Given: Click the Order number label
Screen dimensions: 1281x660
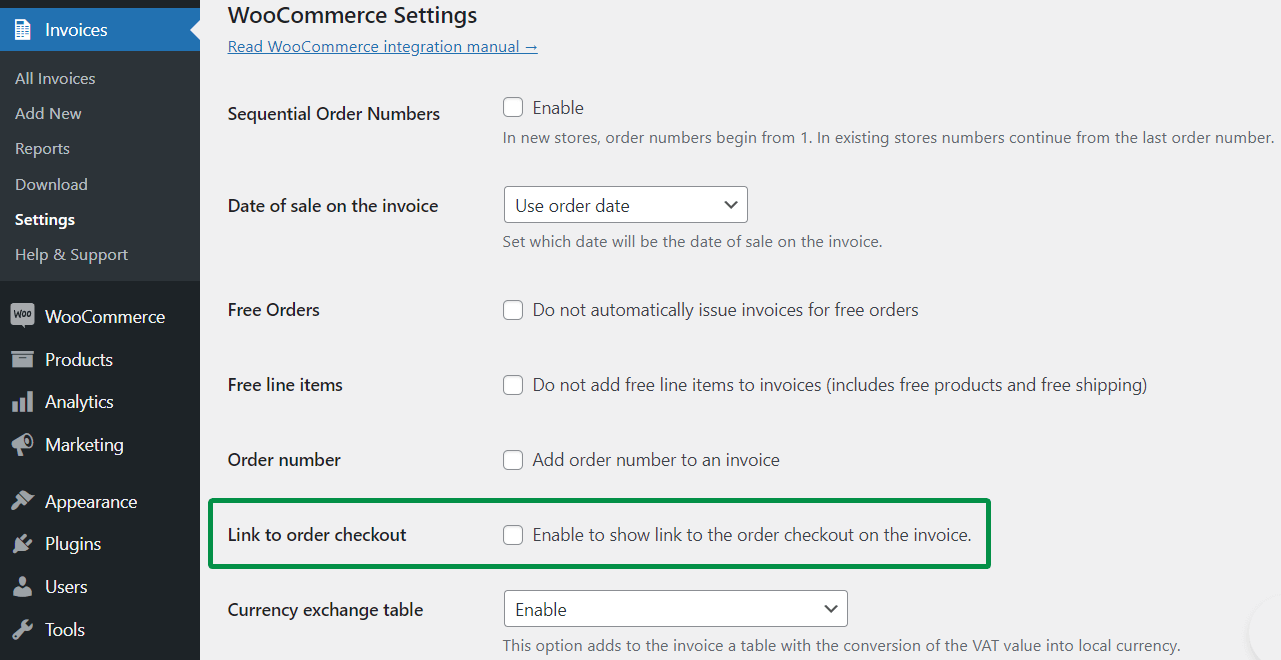Looking at the screenshot, I should [284, 460].
